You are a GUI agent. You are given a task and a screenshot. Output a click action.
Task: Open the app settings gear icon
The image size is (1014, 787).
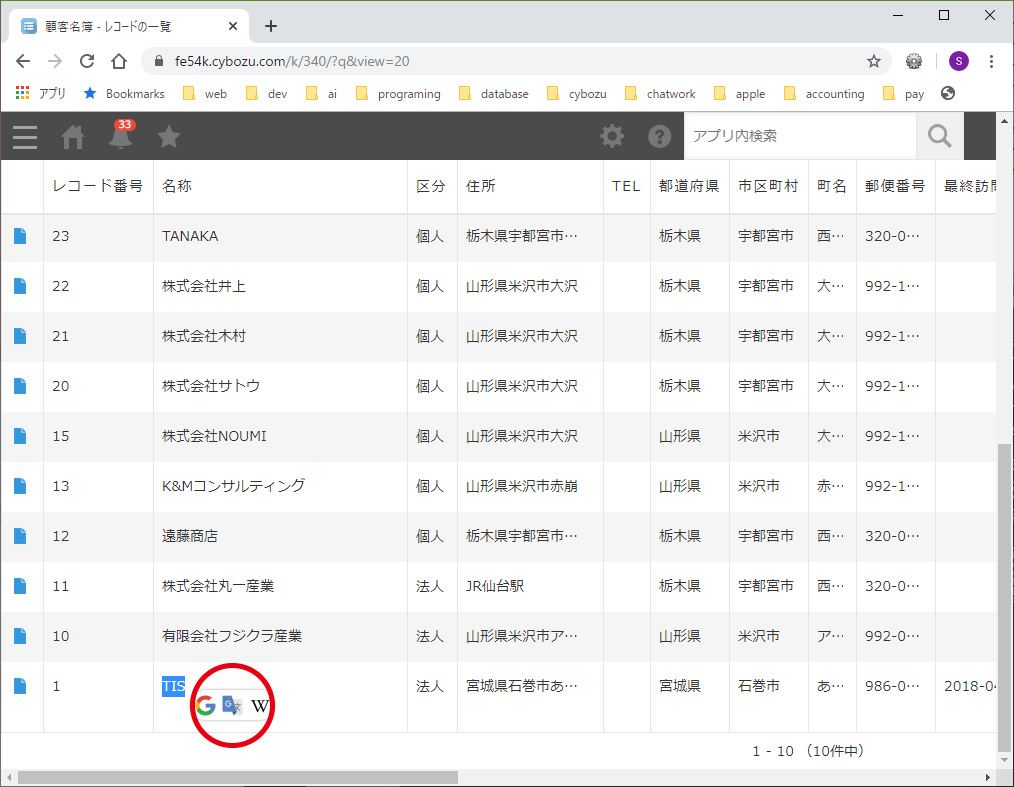click(612, 136)
